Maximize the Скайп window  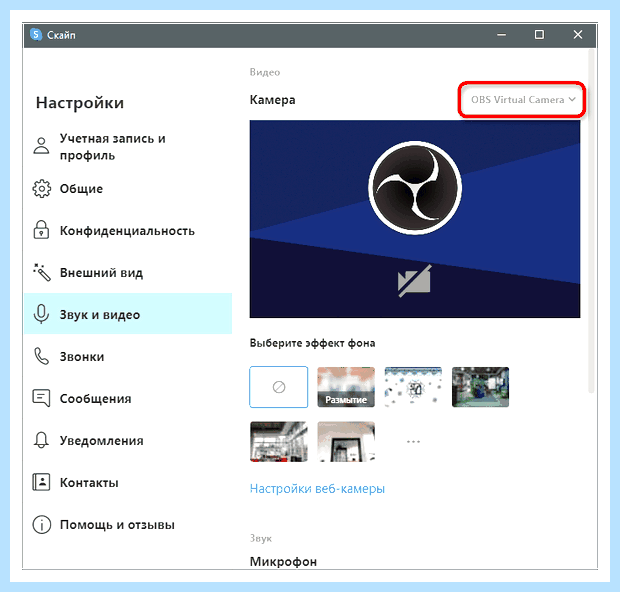tap(539, 35)
